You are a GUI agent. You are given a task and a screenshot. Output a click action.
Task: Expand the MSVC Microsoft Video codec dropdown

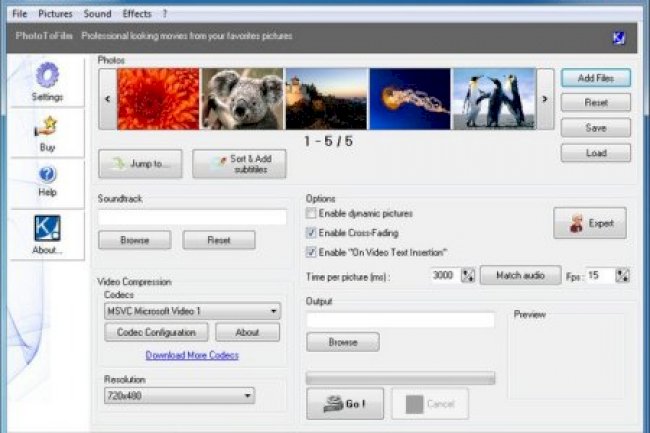[273, 311]
